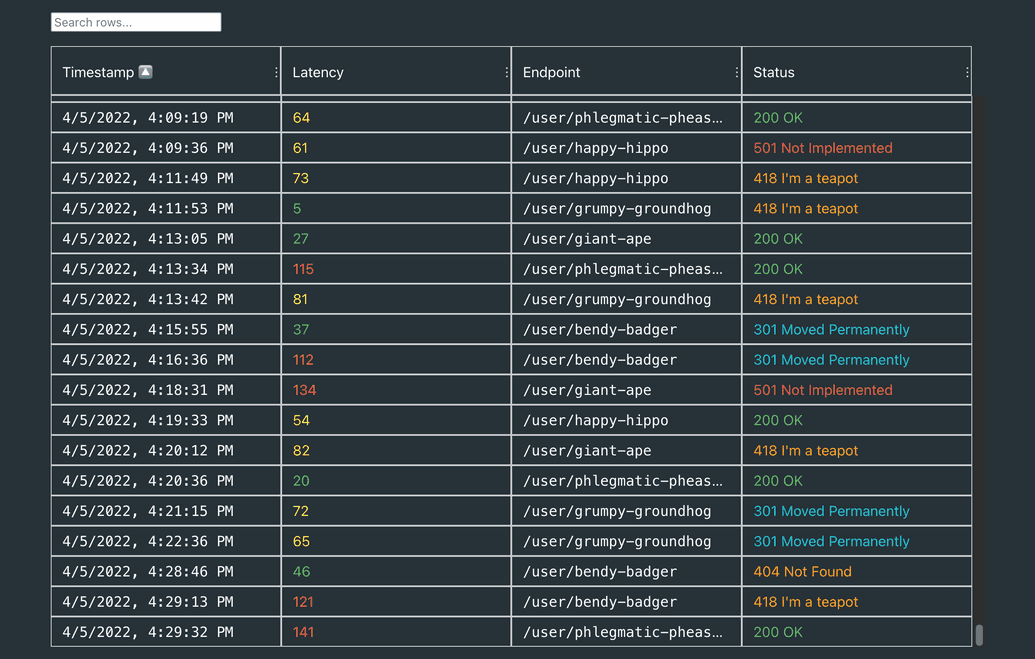
Task: Select timestamp 4/5/2022, 4:16:36 PM
Action: coord(148,360)
